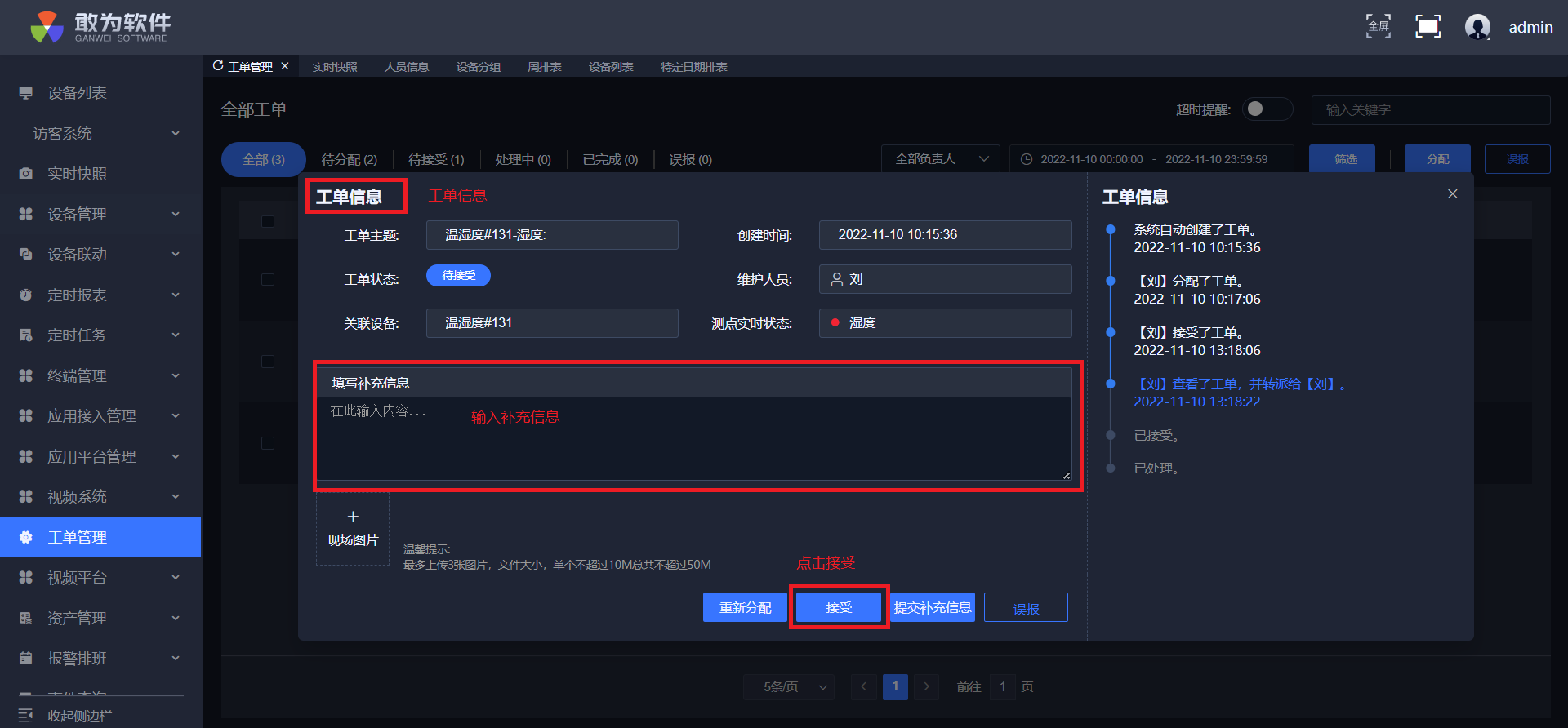Select the 已完成 (0) filter tab
1568x728 pixels.
coord(610,160)
